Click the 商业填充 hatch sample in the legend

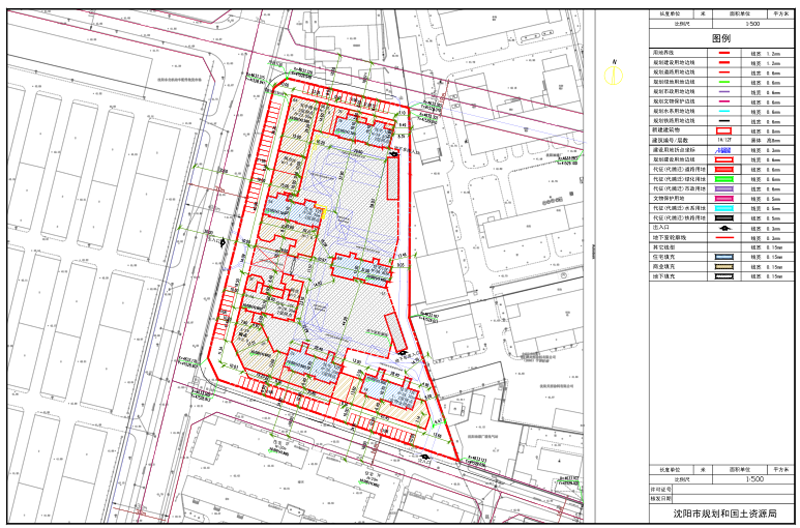pyautogui.click(x=722, y=267)
